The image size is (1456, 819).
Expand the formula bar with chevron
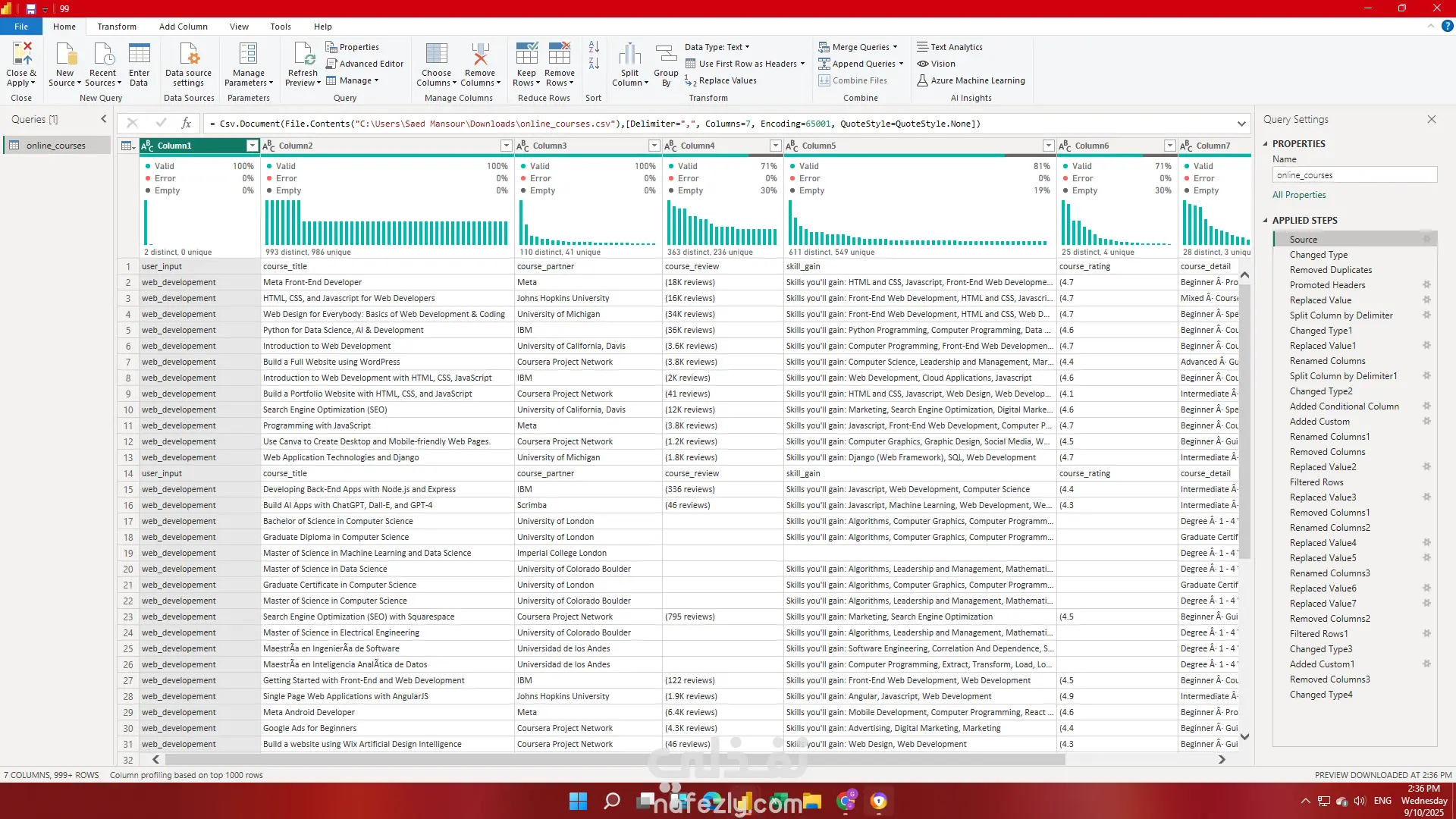pyautogui.click(x=1241, y=124)
